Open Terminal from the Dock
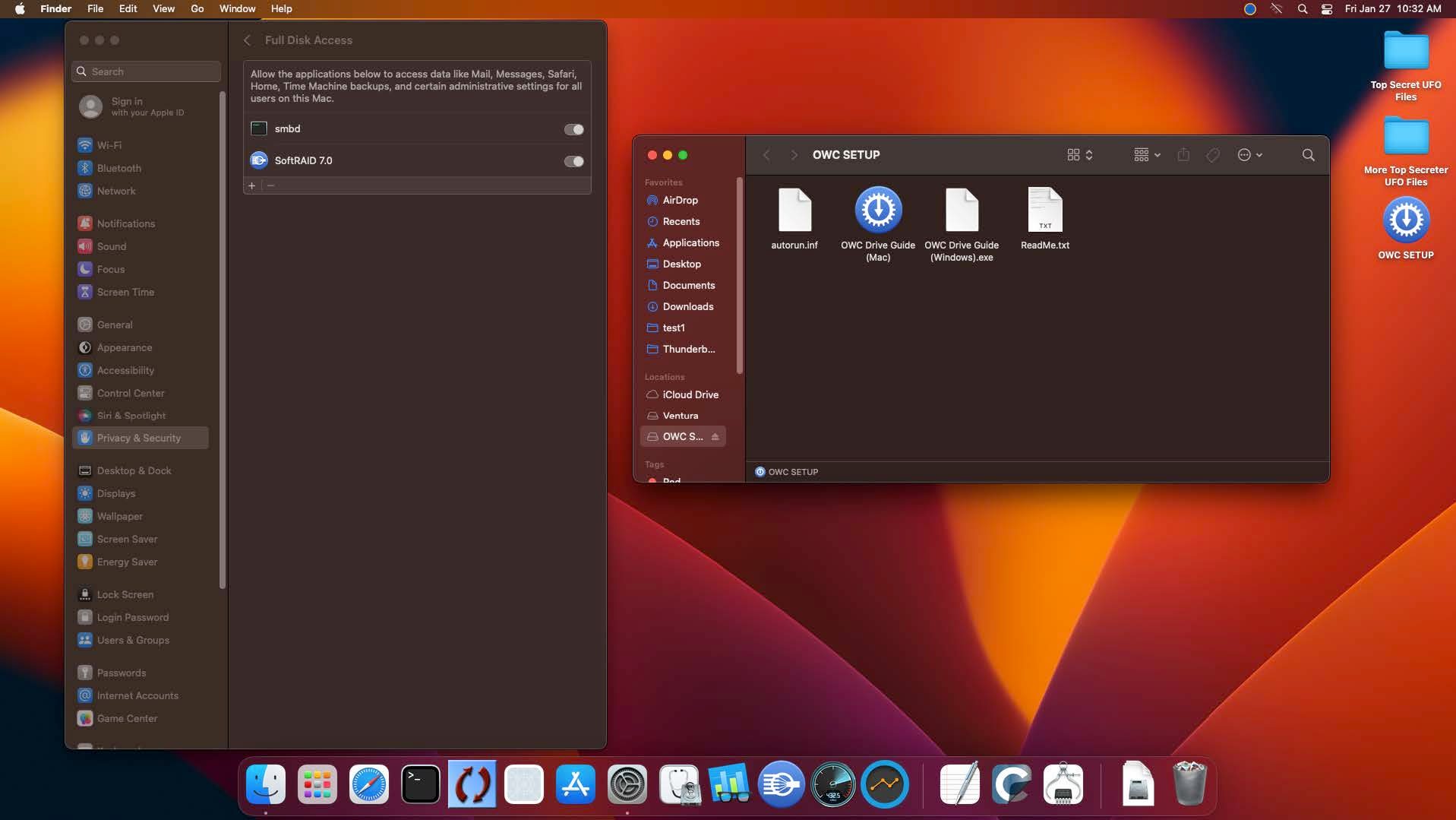Screen dimensions: 1456x820 420,784
